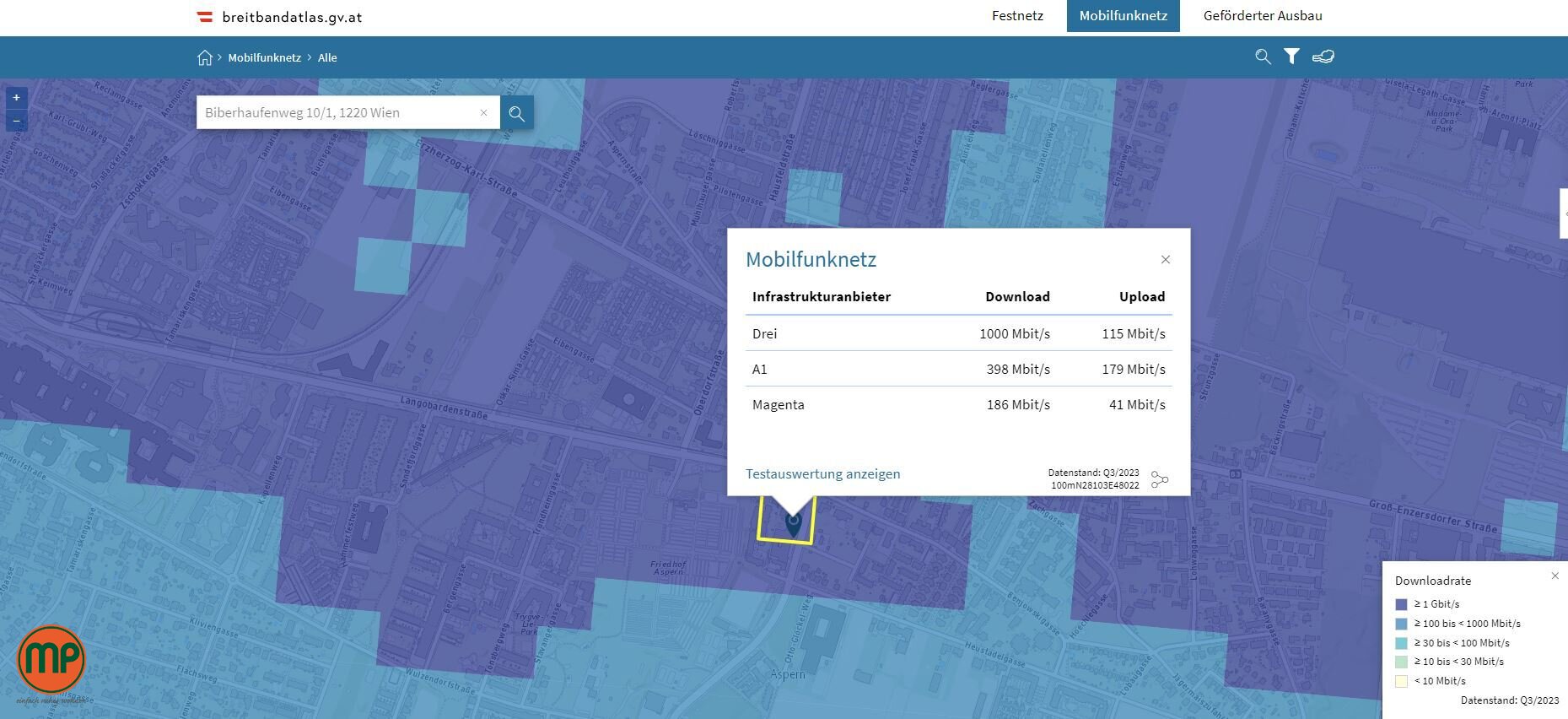
Task: Switch to the Festnetz tab
Action: pos(1017,16)
